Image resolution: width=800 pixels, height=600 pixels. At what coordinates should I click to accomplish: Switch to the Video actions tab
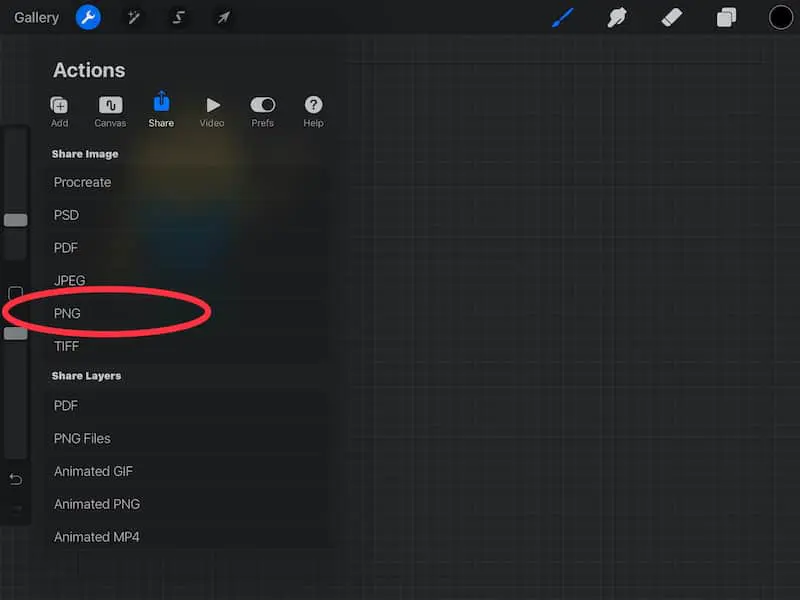click(212, 111)
